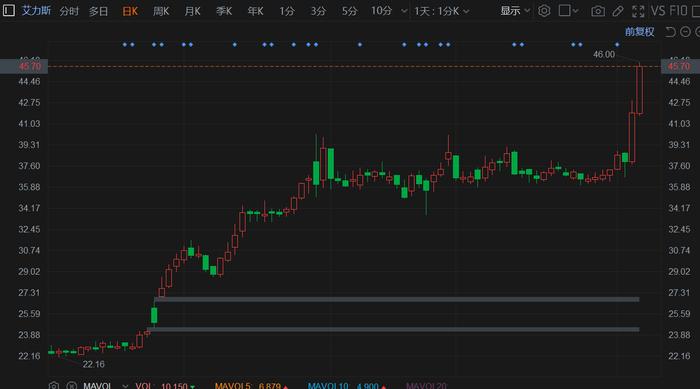Switch to the 分时 tab
Viewport: 700px width, 389px height.
point(69,11)
